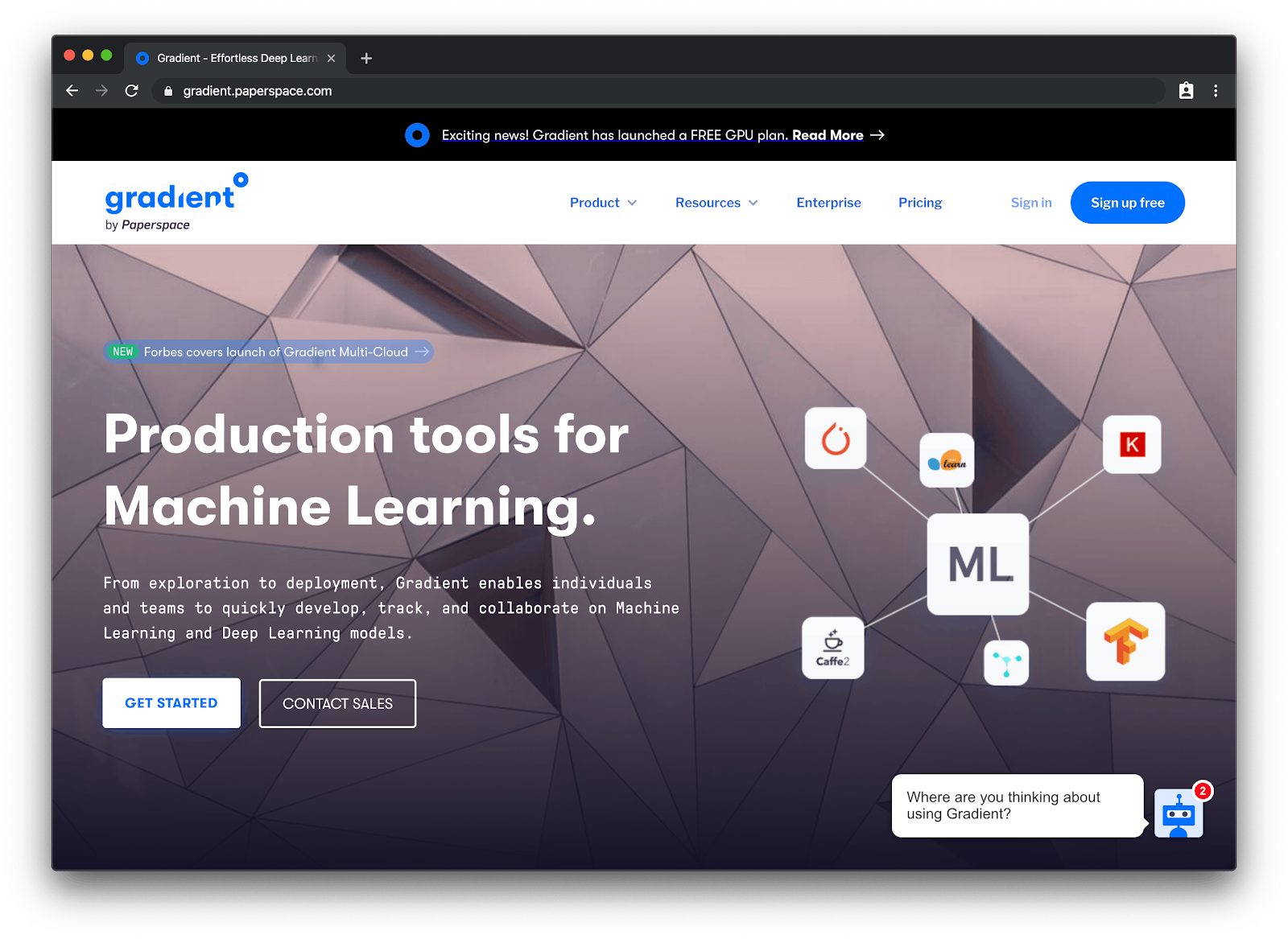The image size is (1288, 939).
Task: Click the GET STARTED button
Action: 171,703
